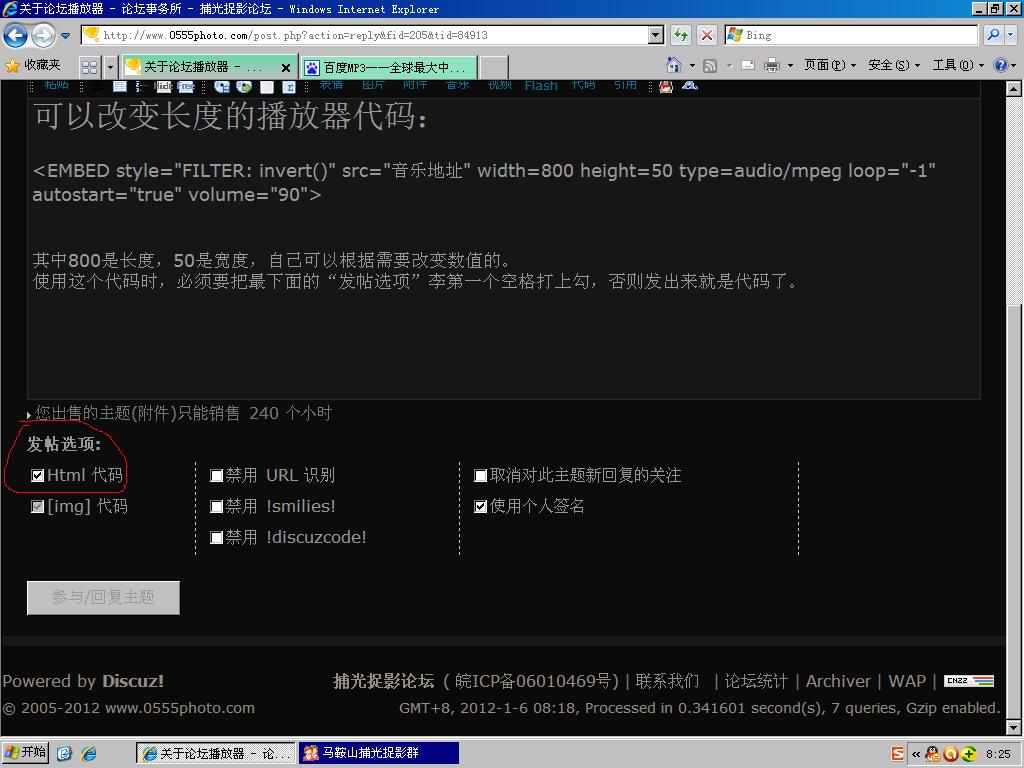Expand the 页面(P) menu dropdown
The height and width of the screenshot is (768, 1024).
[x=830, y=65]
